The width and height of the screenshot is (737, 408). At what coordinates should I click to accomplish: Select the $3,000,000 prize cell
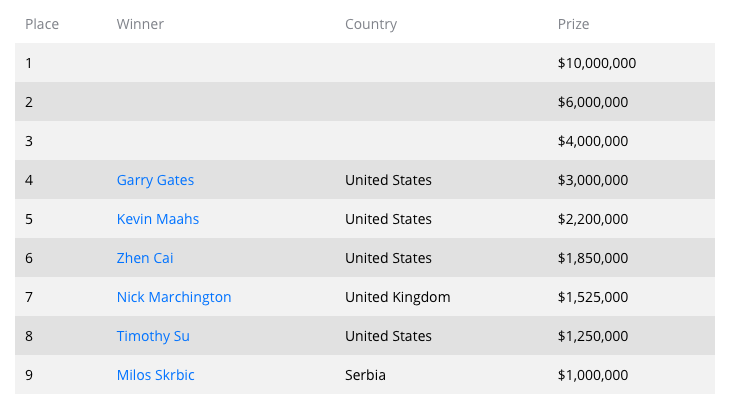[x=593, y=180]
